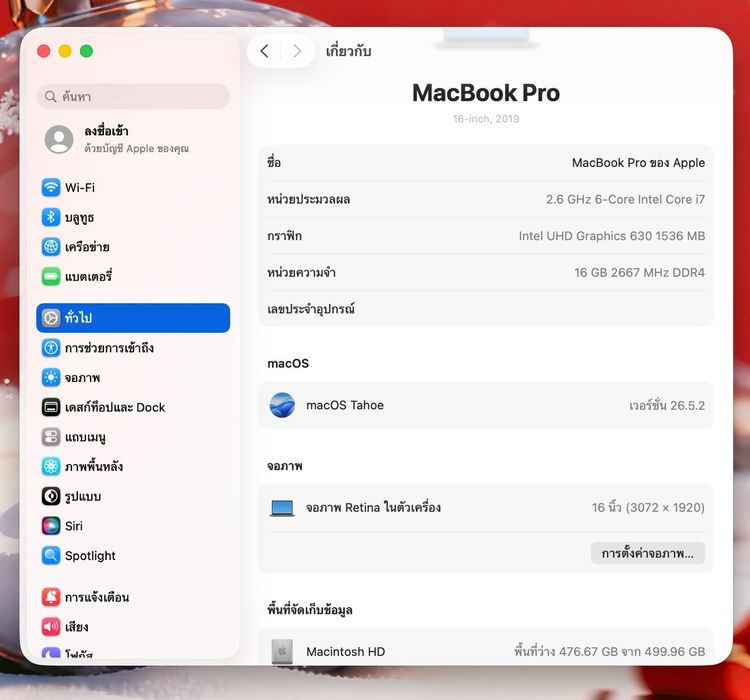Click the processor value 2.6 GHz 6-Core Intel Core i7
The image size is (750, 700).
point(626,199)
